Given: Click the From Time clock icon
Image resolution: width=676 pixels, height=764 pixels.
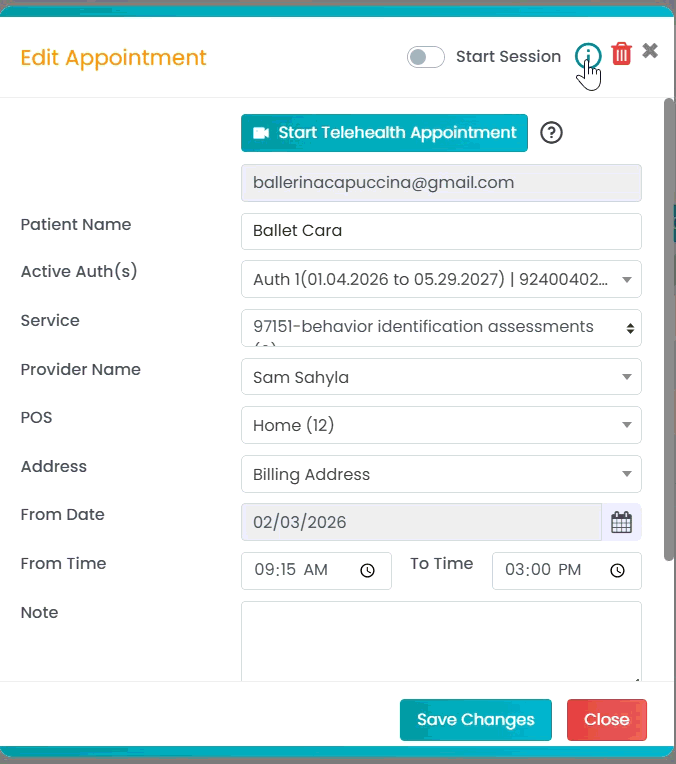Looking at the screenshot, I should (367, 570).
